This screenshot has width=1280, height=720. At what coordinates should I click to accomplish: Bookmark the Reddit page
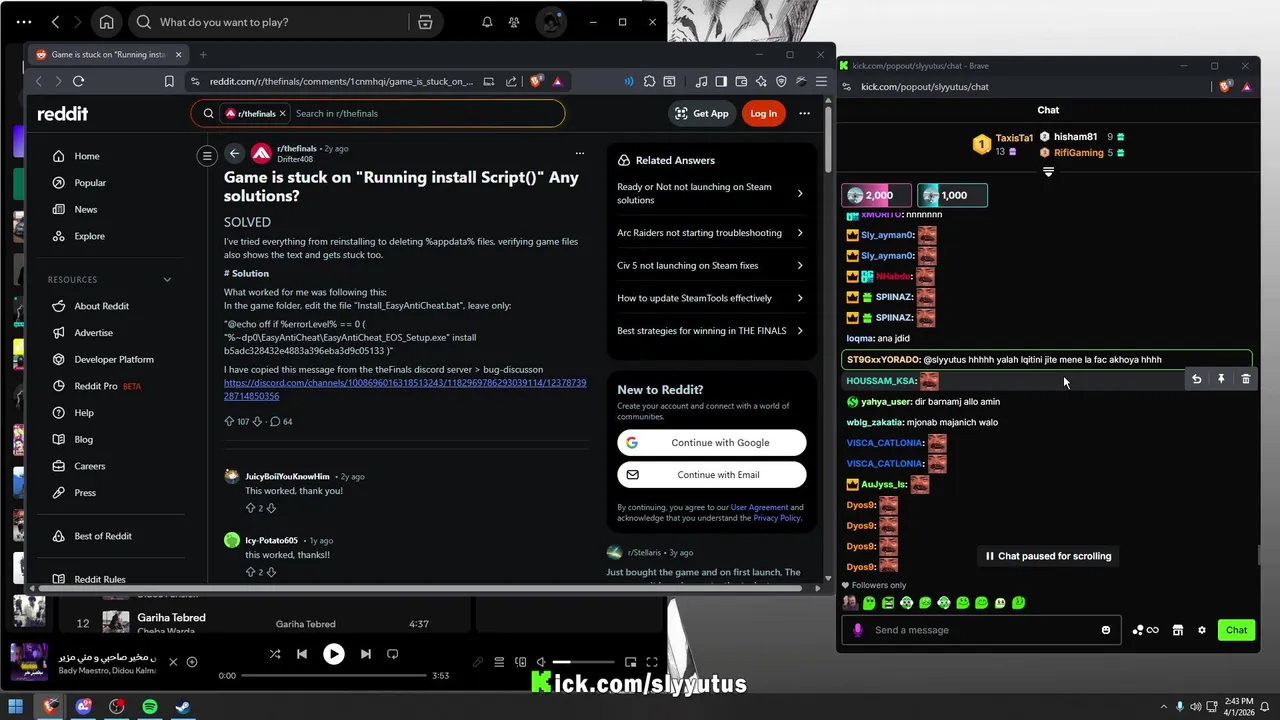tap(169, 82)
